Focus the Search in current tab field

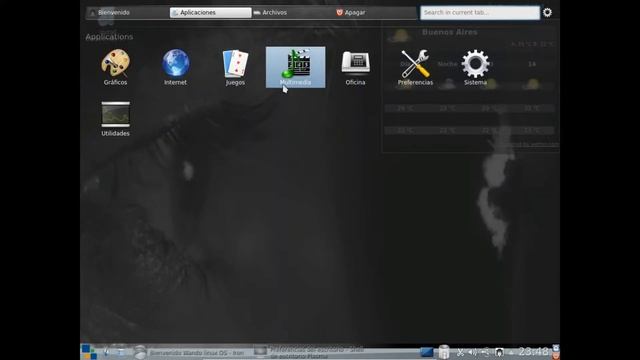click(x=480, y=13)
